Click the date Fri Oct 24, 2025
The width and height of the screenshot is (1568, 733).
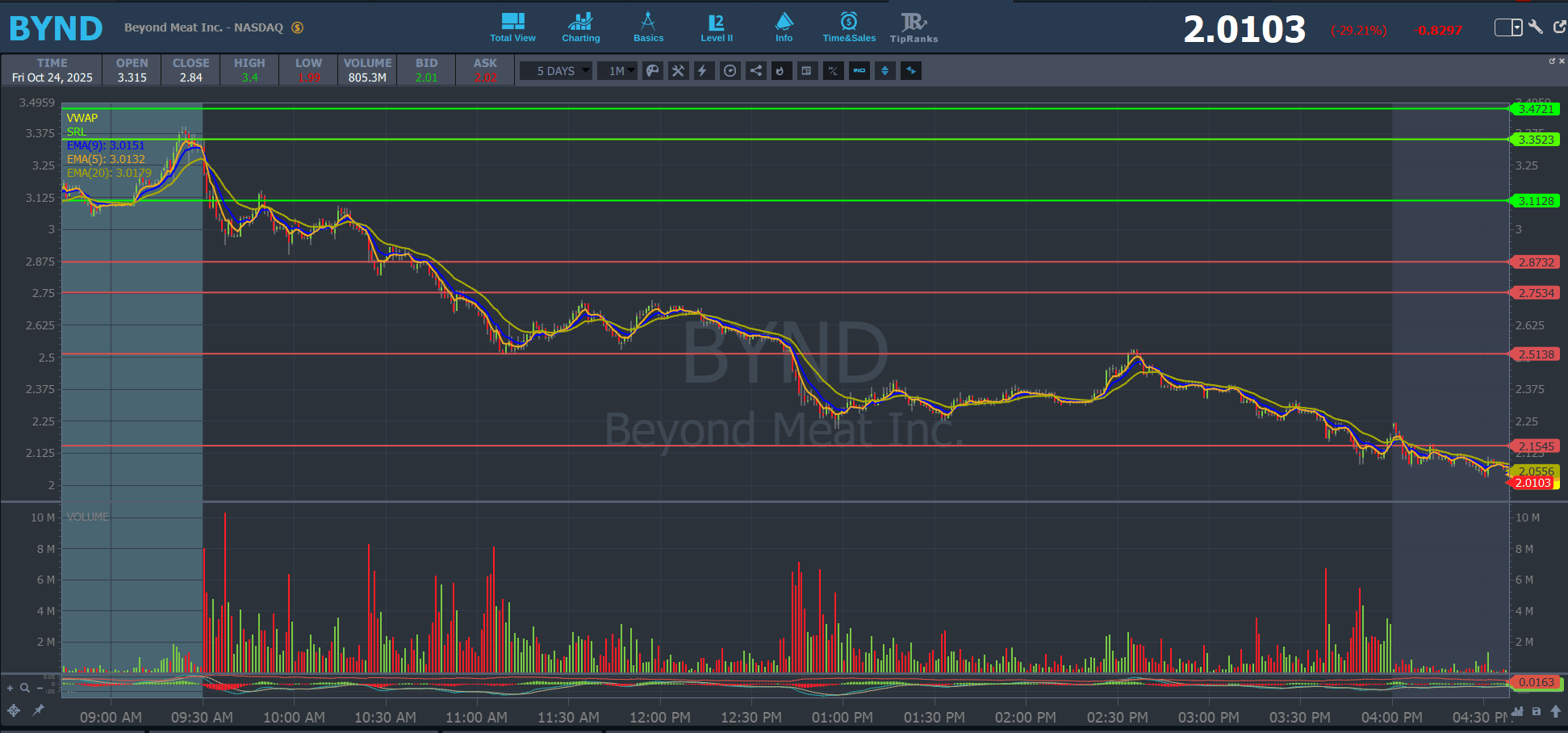click(52, 77)
